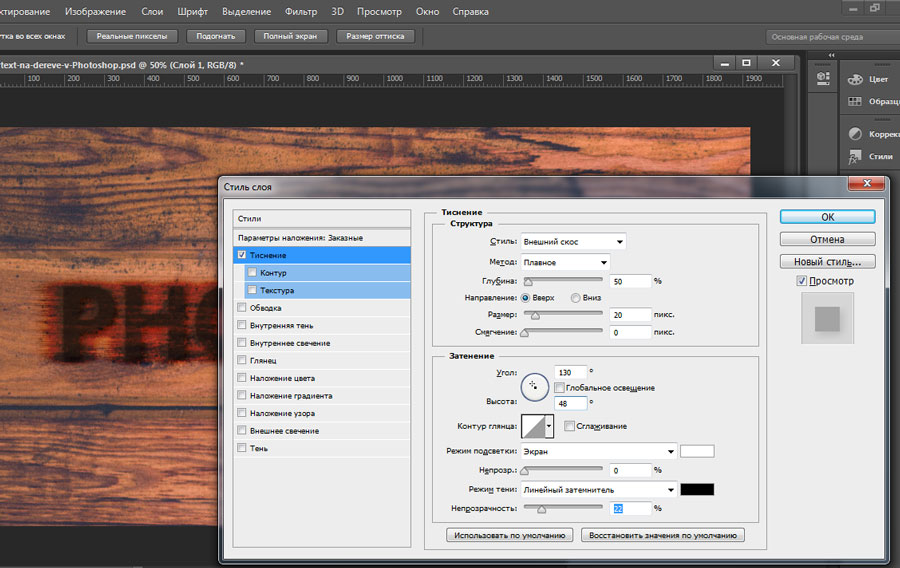The width and height of the screenshot is (900, 568).
Task: Click the Угол angle input field
Action: 571,372
